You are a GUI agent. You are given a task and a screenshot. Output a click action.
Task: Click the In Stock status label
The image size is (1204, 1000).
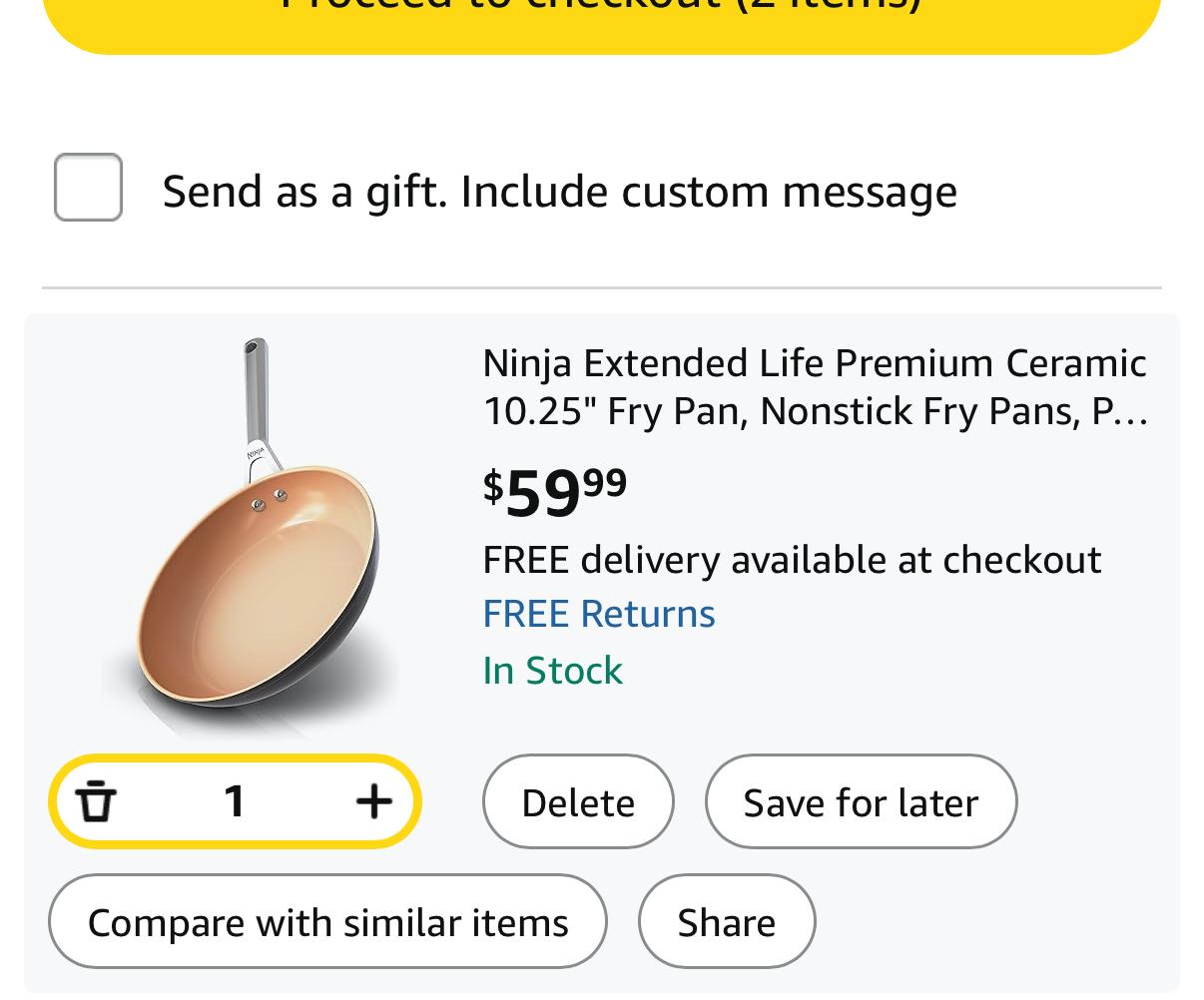552,670
